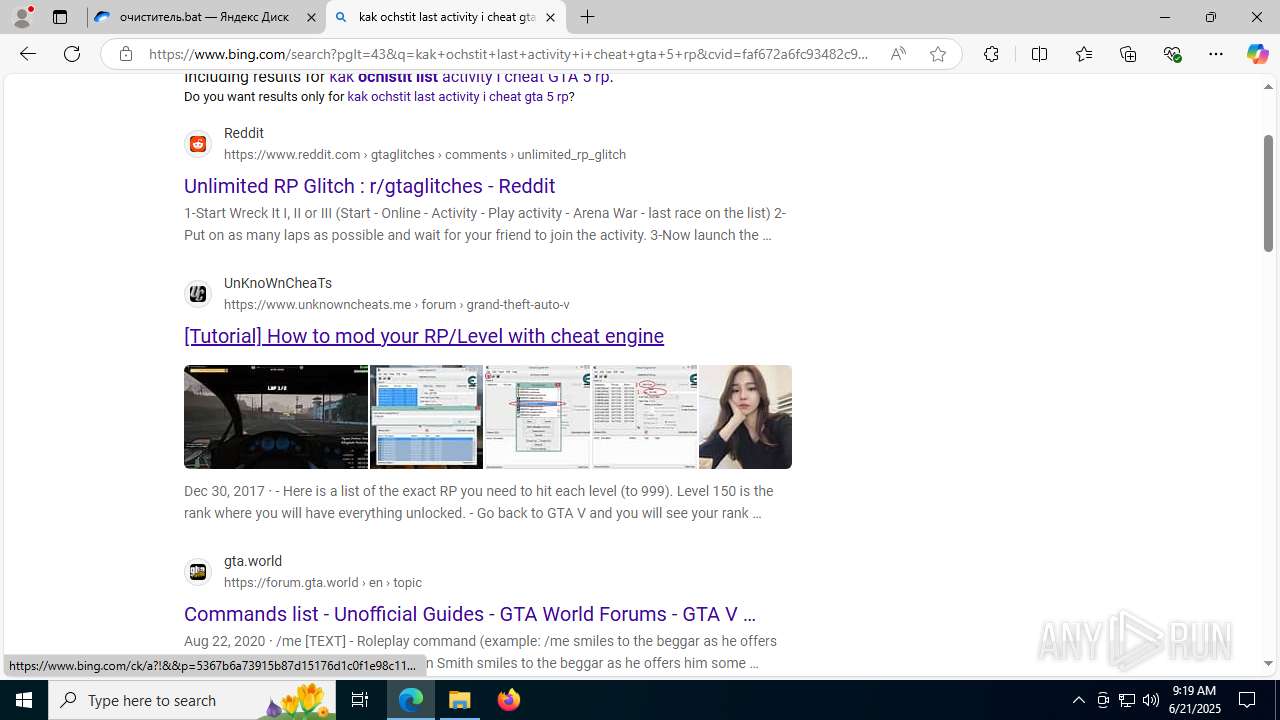Screen dimensions: 1280x720
Task: Go back to the previous page
Action: coord(27,54)
